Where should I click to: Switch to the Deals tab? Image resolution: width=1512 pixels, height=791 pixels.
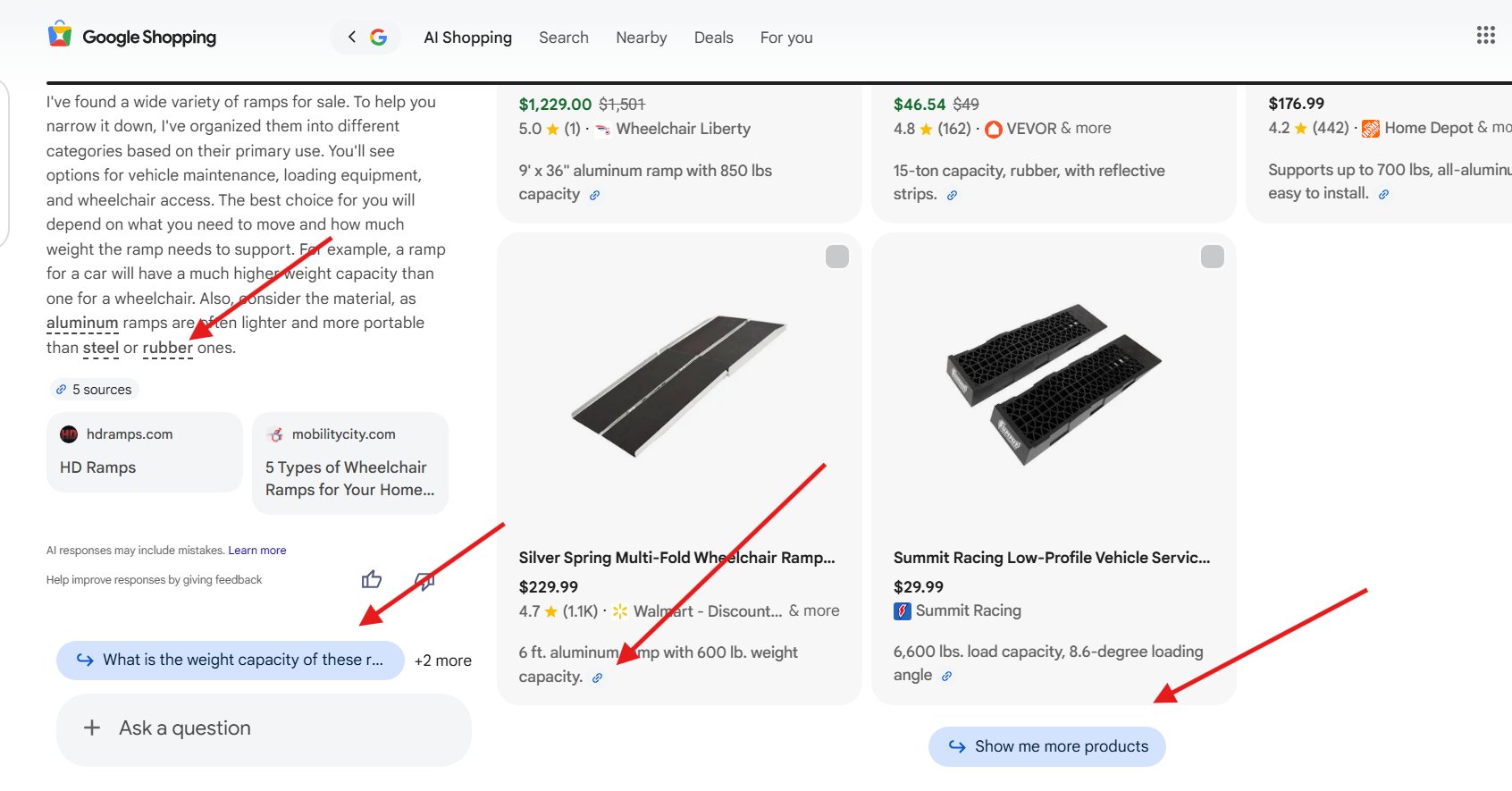coord(712,37)
